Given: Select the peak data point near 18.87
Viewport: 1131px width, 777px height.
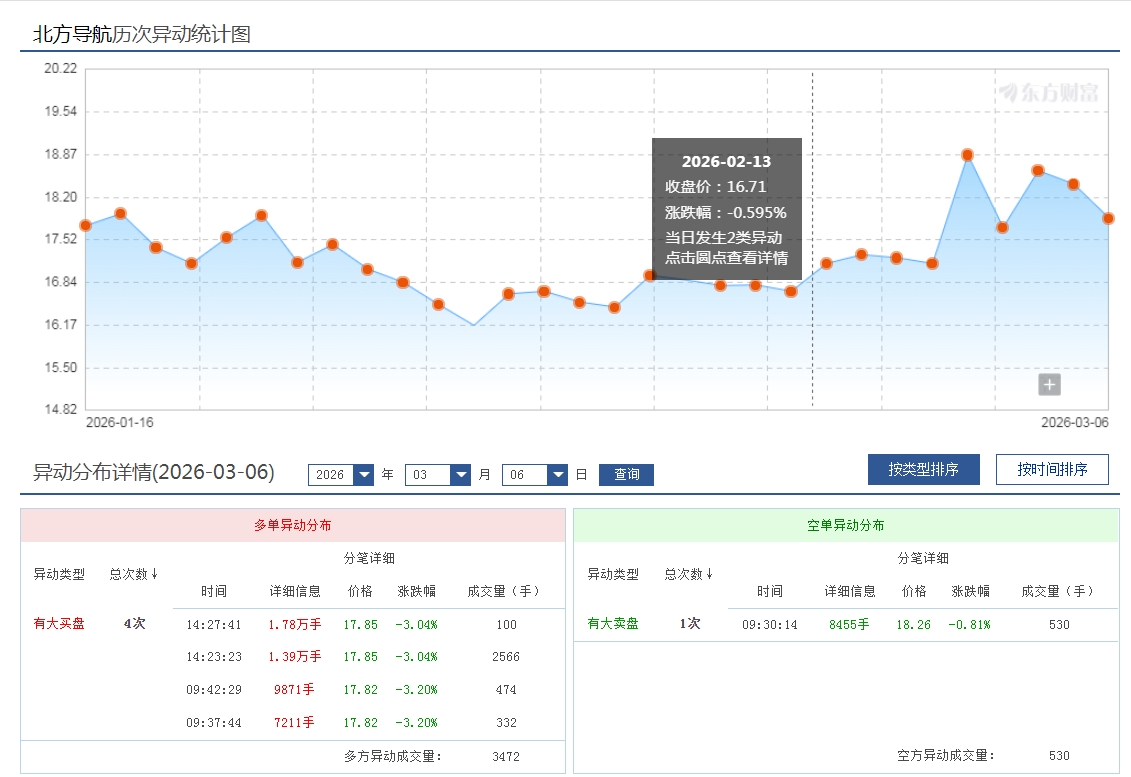Looking at the screenshot, I should tap(967, 155).
